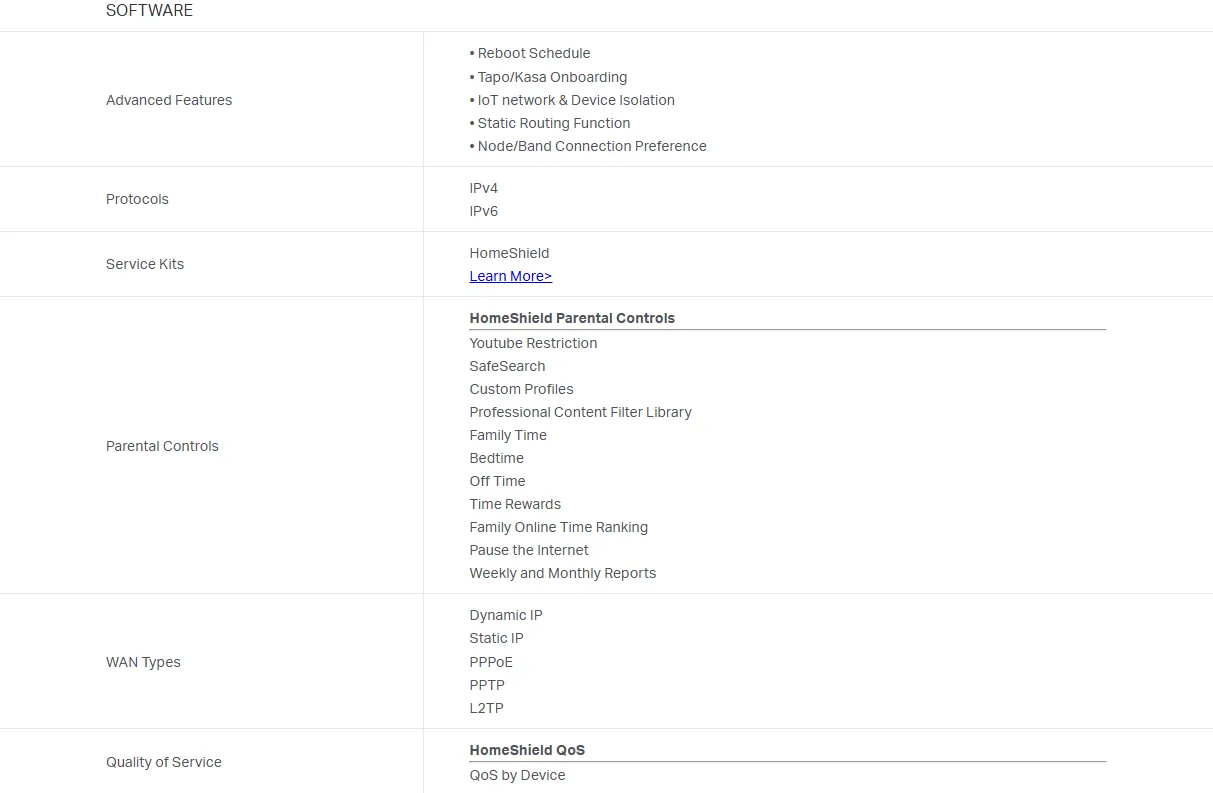Select the QoS by Device entry
The height and width of the screenshot is (793, 1213).
tap(517, 775)
